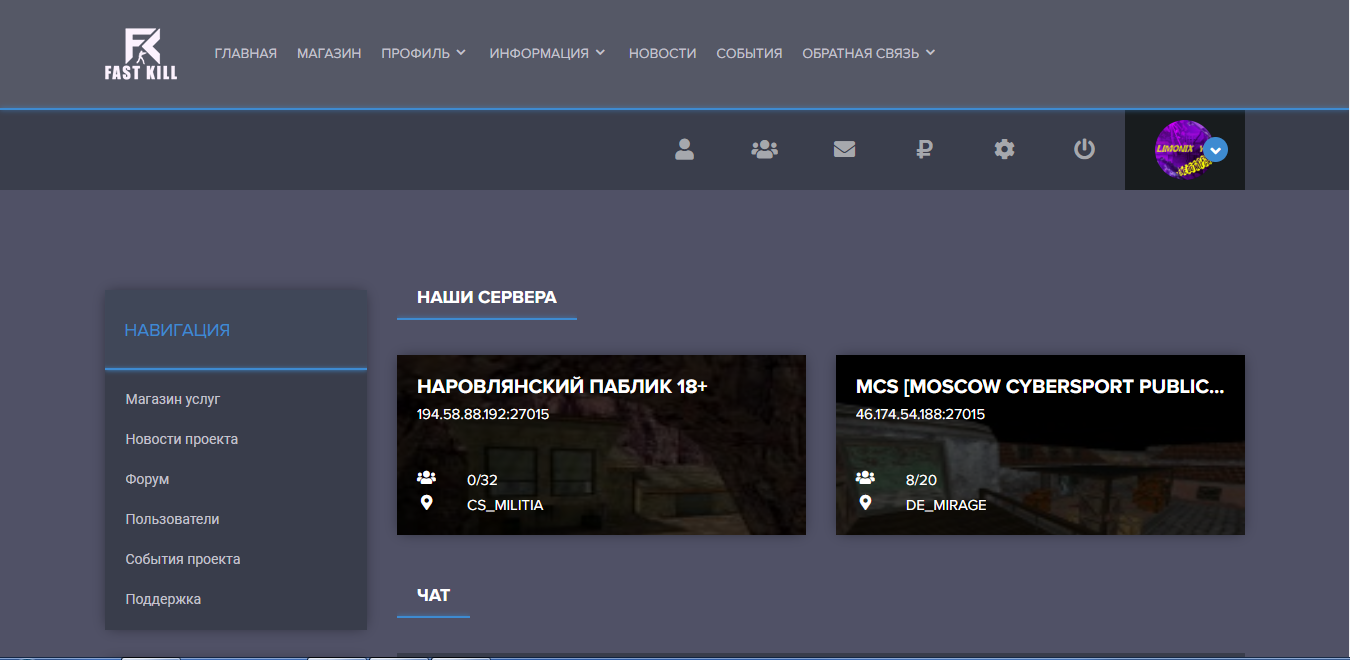Click the user avatar picture
Image resolution: width=1350 pixels, height=660 pixels.
pos(1183,149)
